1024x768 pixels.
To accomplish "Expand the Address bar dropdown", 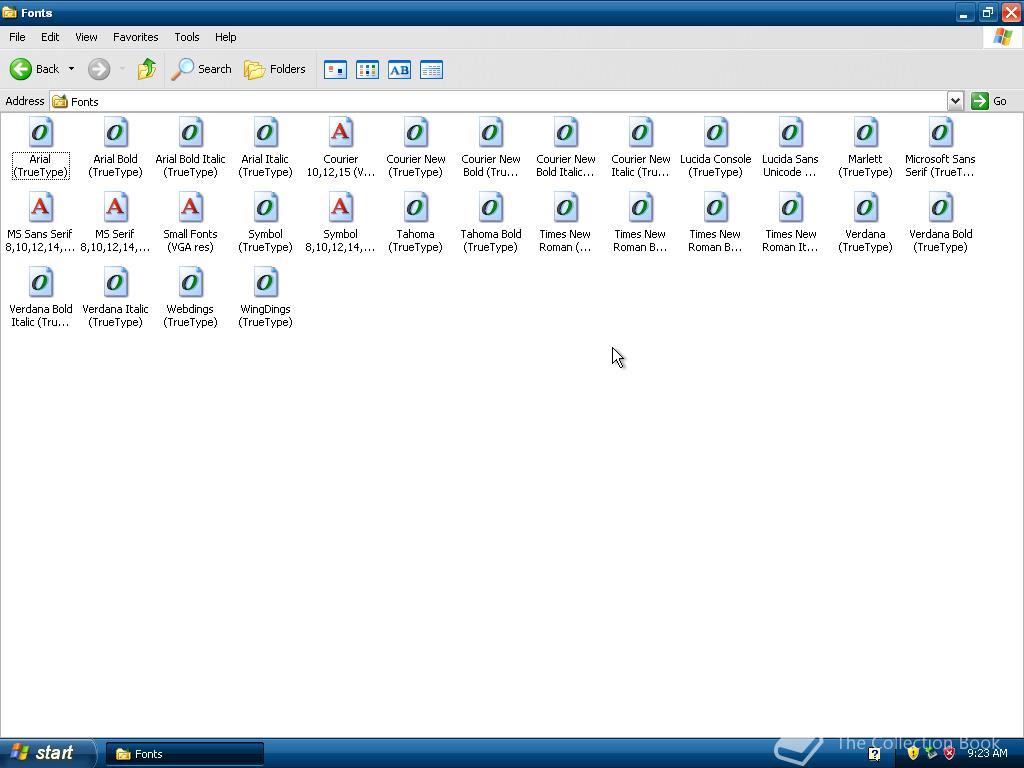I will [x=955, y=101].
